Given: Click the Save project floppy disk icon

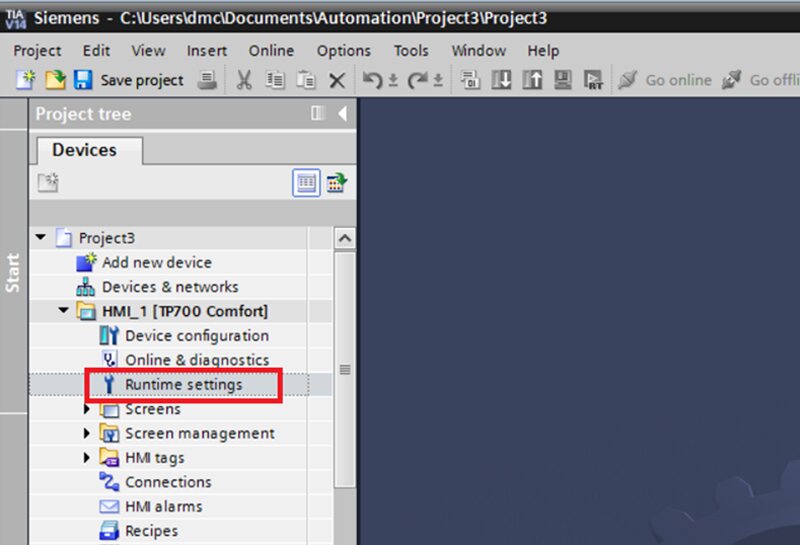Looking at the screenshot, I should click(83, 80).
